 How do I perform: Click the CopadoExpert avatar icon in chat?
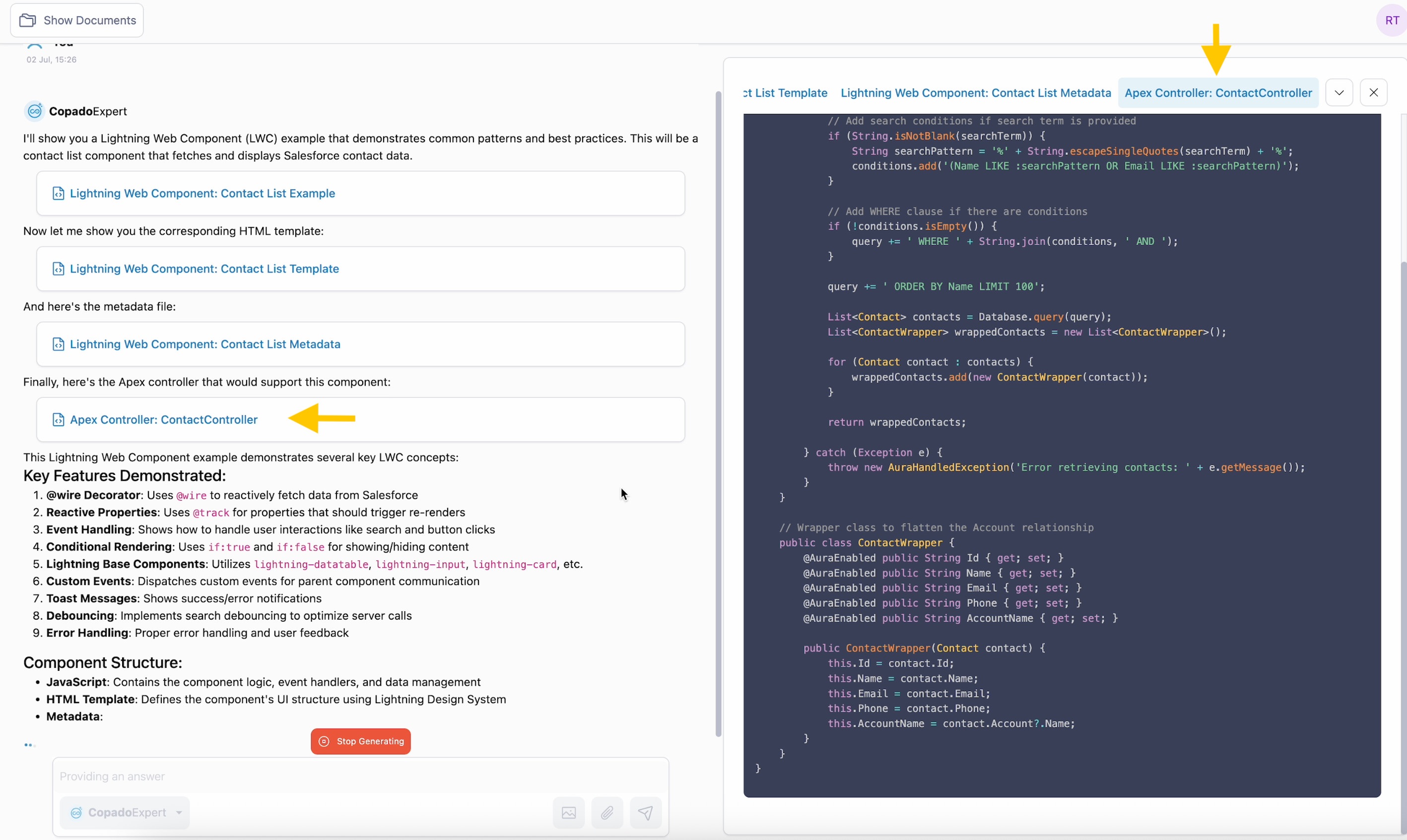click(35, 111)
